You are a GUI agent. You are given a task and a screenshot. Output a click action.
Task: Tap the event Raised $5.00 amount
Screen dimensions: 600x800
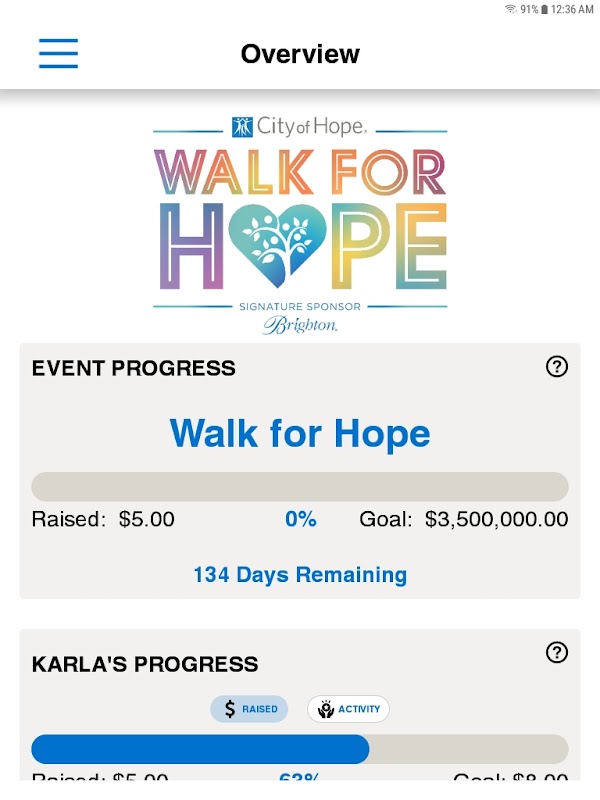[x=146, y=519]
